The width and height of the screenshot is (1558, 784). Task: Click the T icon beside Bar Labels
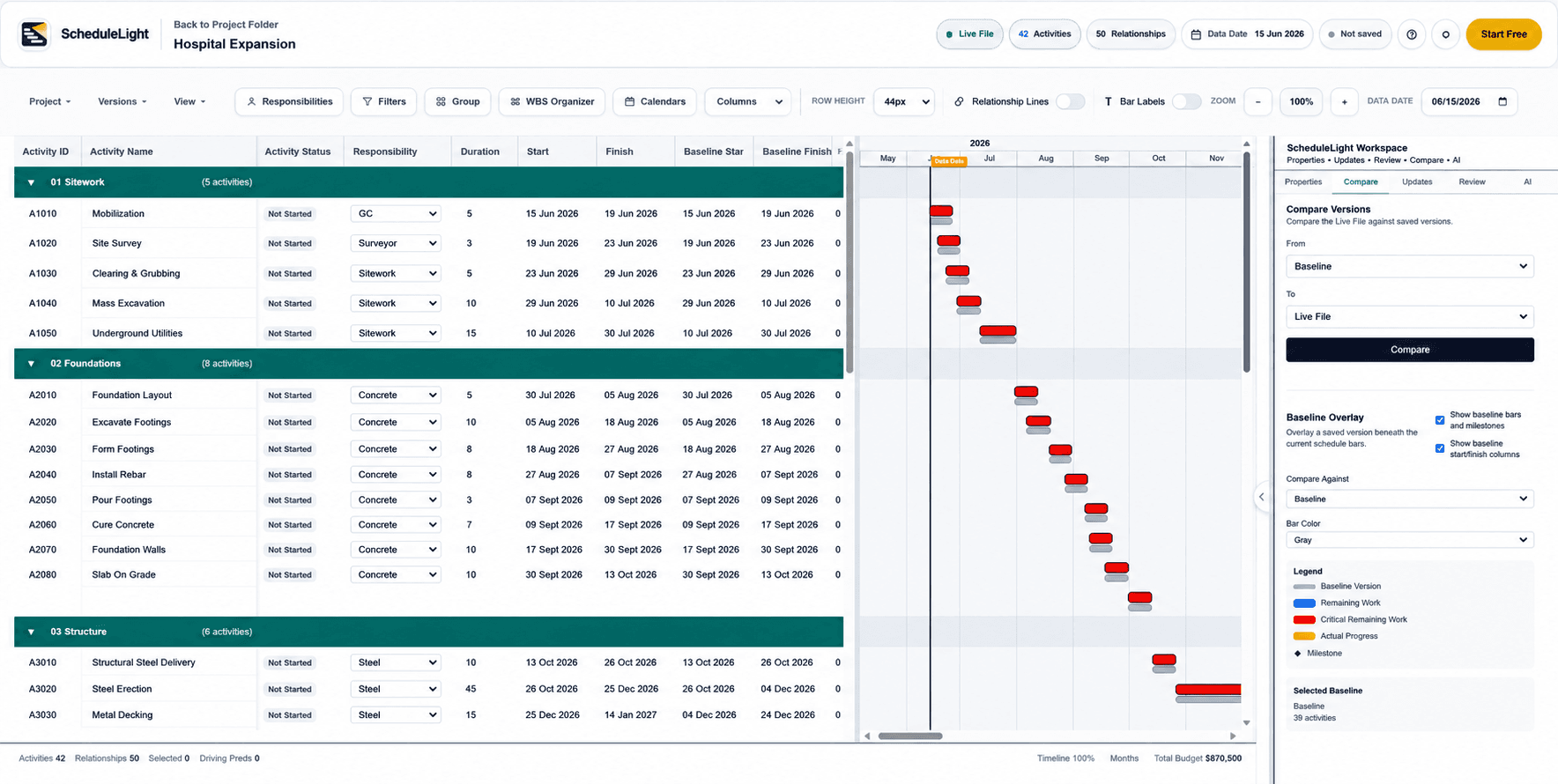pyautogui.click(x=1108, y=101)
